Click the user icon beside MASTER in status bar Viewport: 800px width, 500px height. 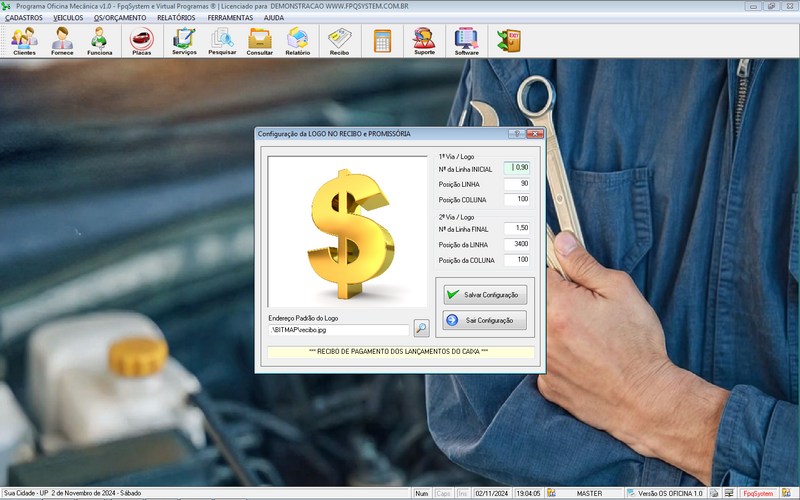coord(552,493)
